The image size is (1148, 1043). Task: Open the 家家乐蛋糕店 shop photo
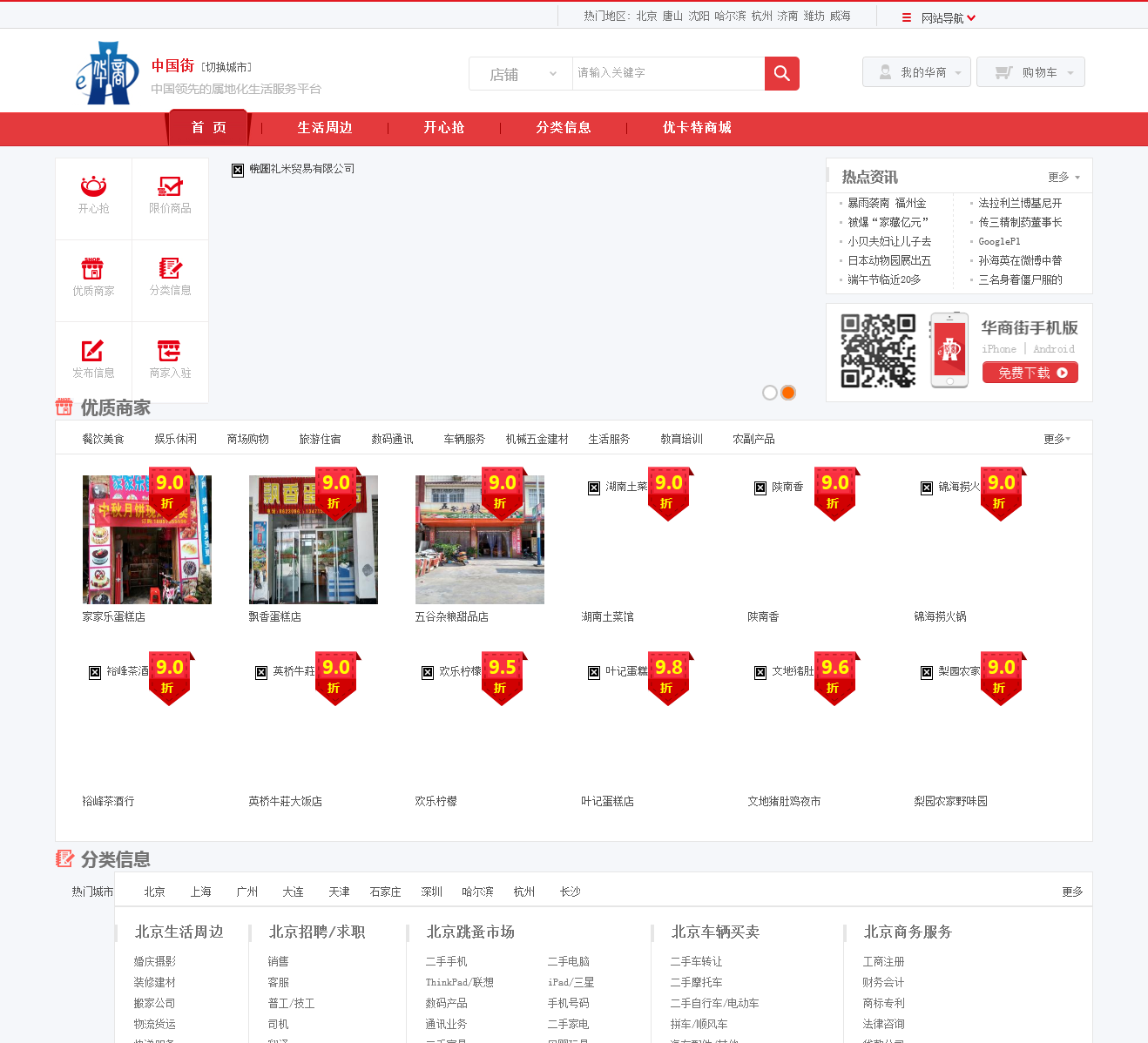tap(147, 540)
